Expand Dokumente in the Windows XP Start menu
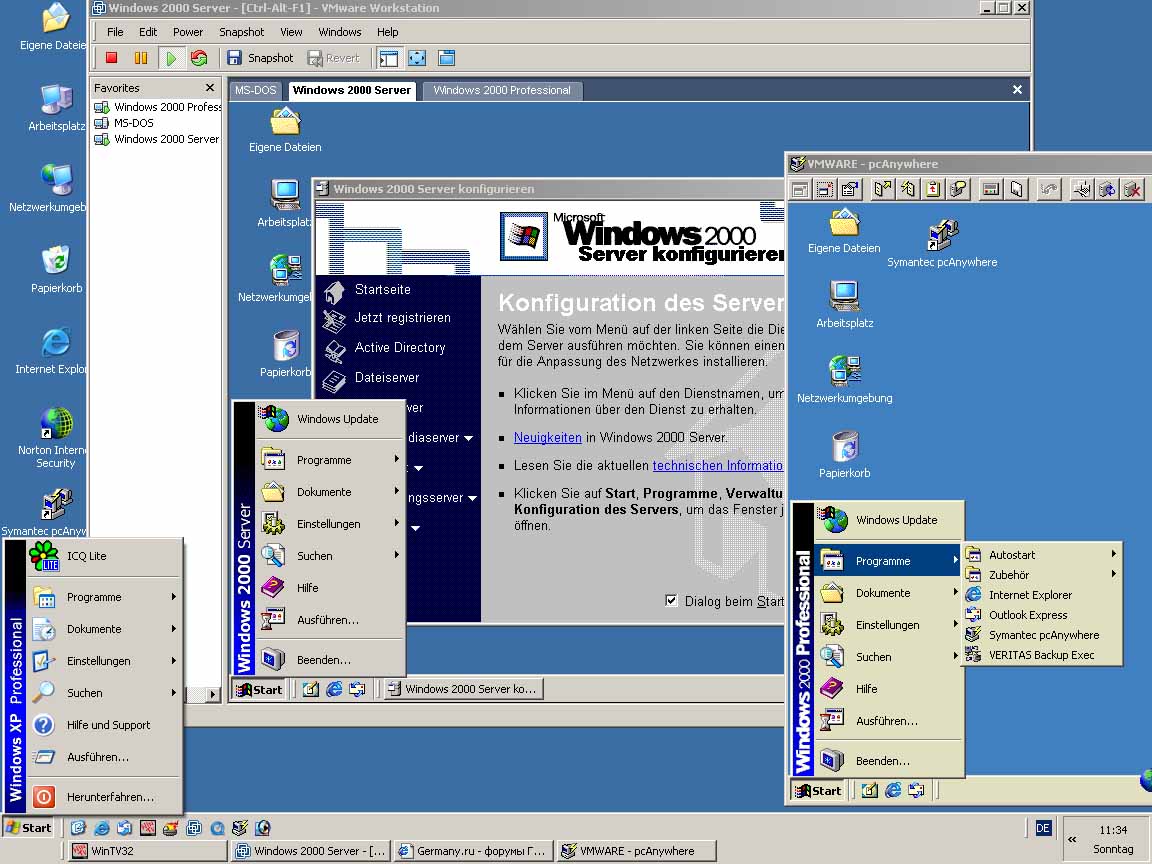The width and height of the screenshot is (1152, 864). (x=104, y=629)
